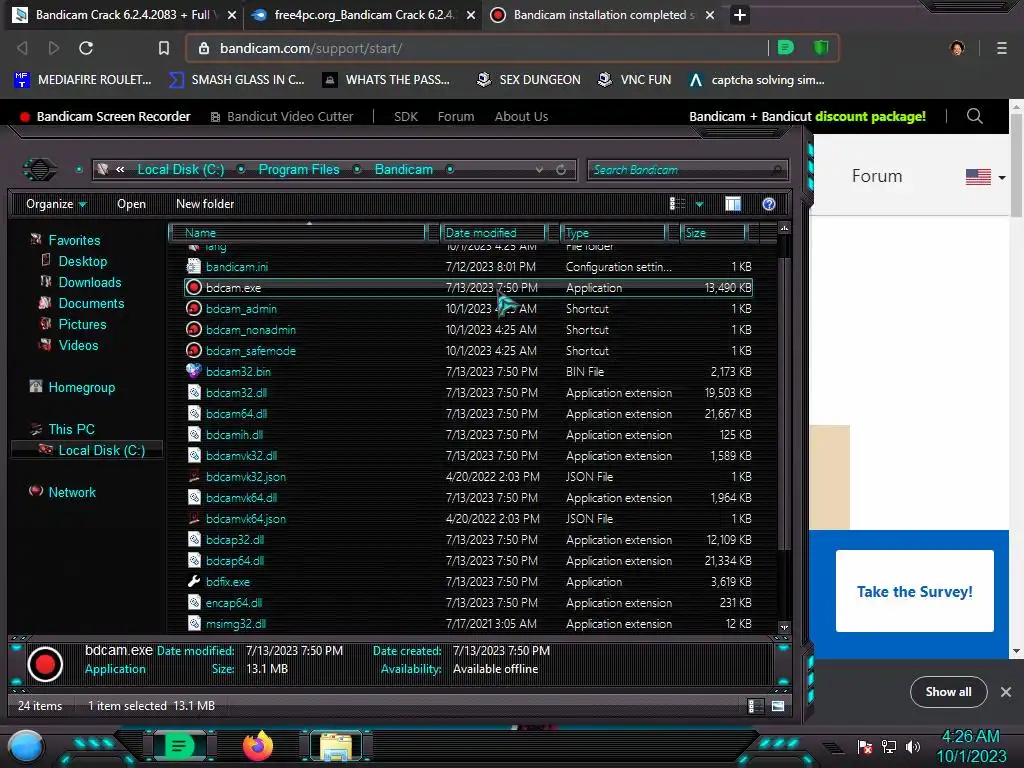Click the search magnifier on Bandicam site

tap(974, 116)
